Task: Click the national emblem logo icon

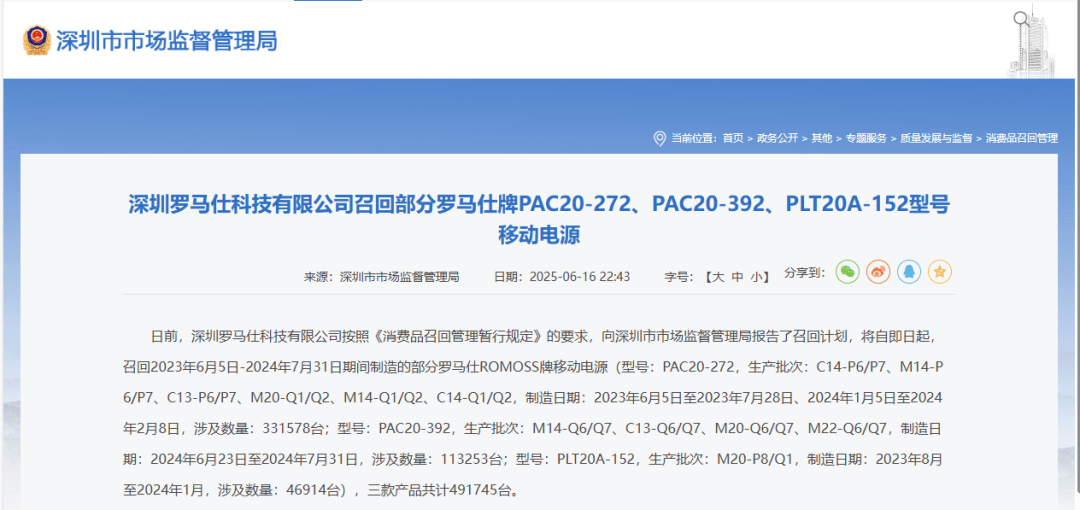Action: [37, 41]
